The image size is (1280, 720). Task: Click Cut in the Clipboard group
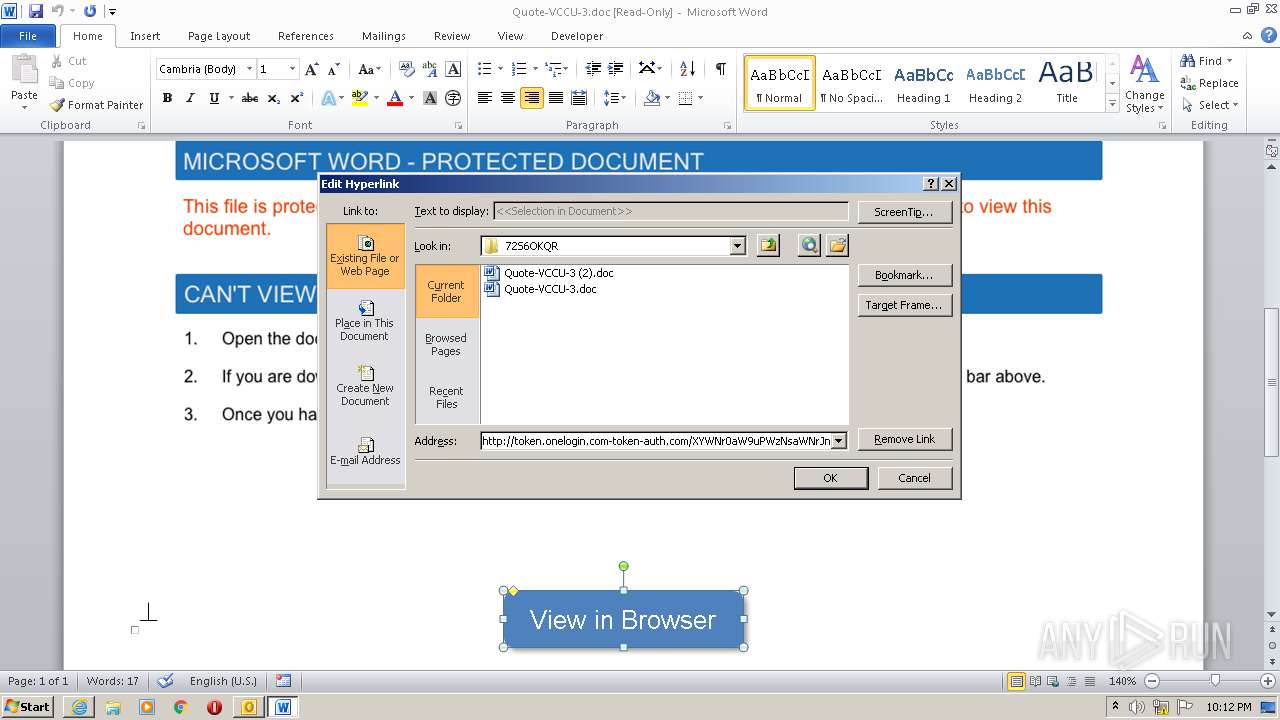click(x=68, y=61)
